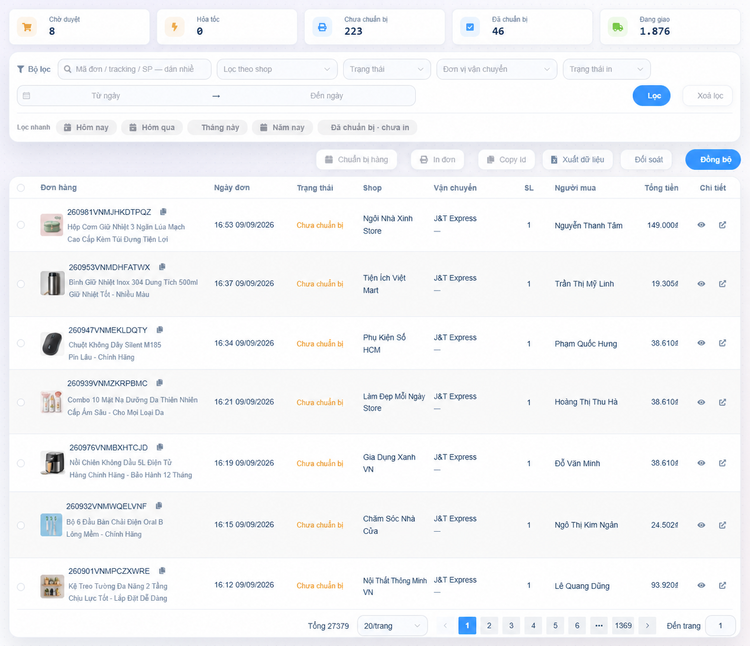Select order 260947VNMEKLDQTY checkbox
The height and width of the screenshot is (646, 750).
[x=21, y=343]
